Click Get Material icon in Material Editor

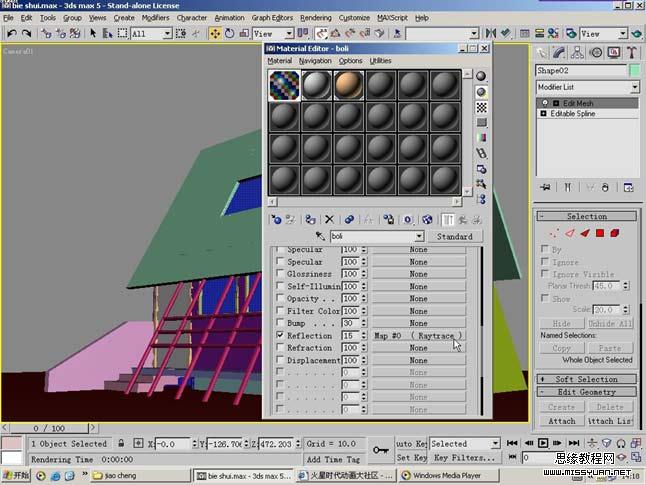click(x=276, y=220)
